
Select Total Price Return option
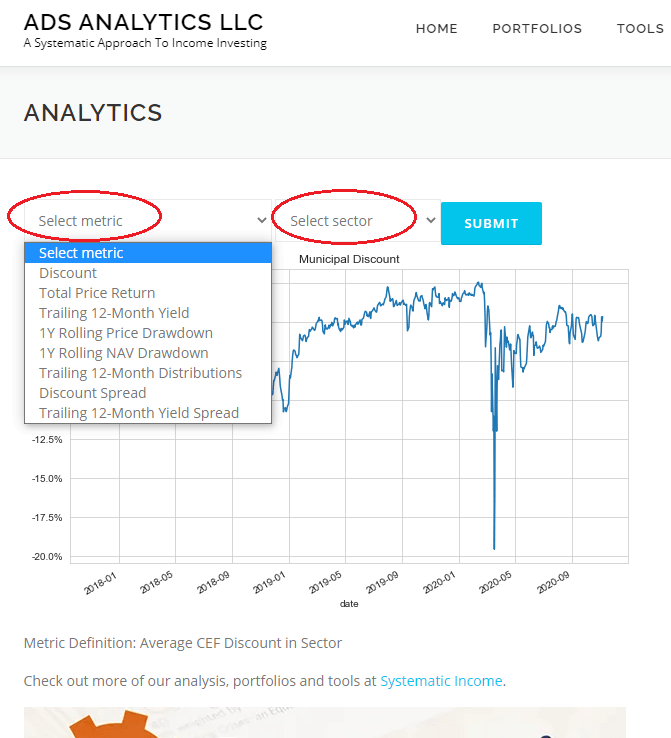(97, 293)
